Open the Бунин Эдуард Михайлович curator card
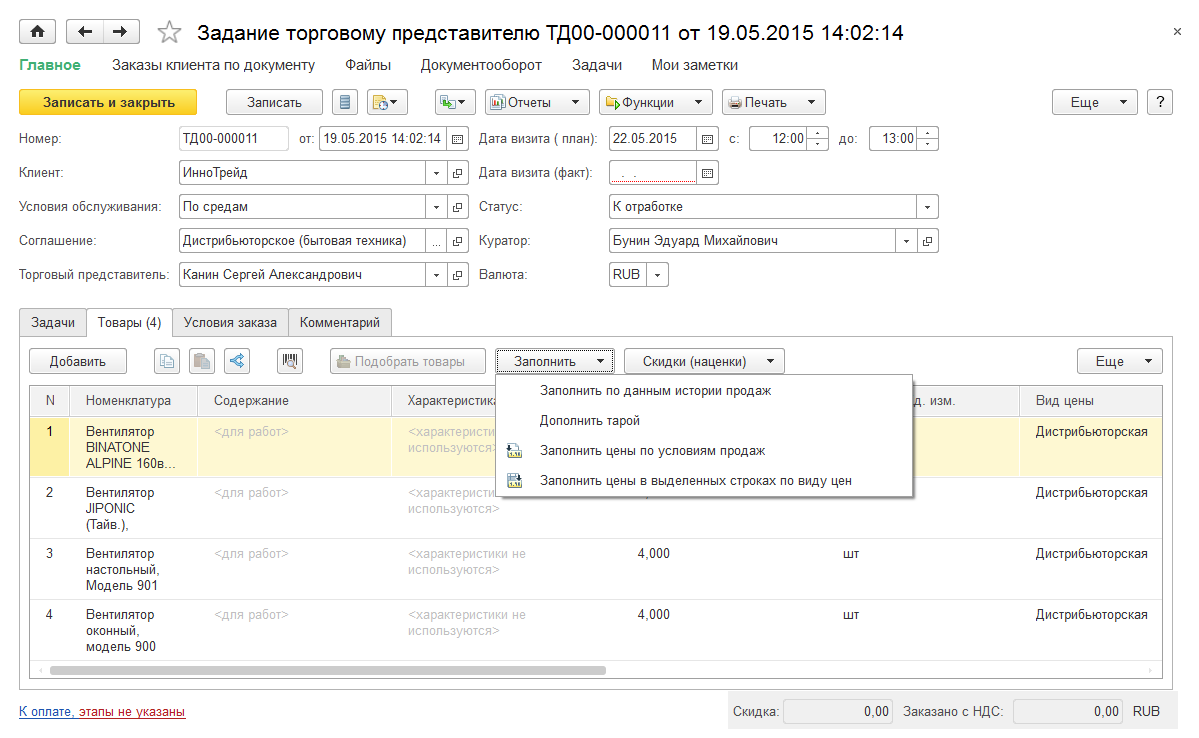Image resolution: width=1199 pixels, height=738 pixels. point(928,241)
